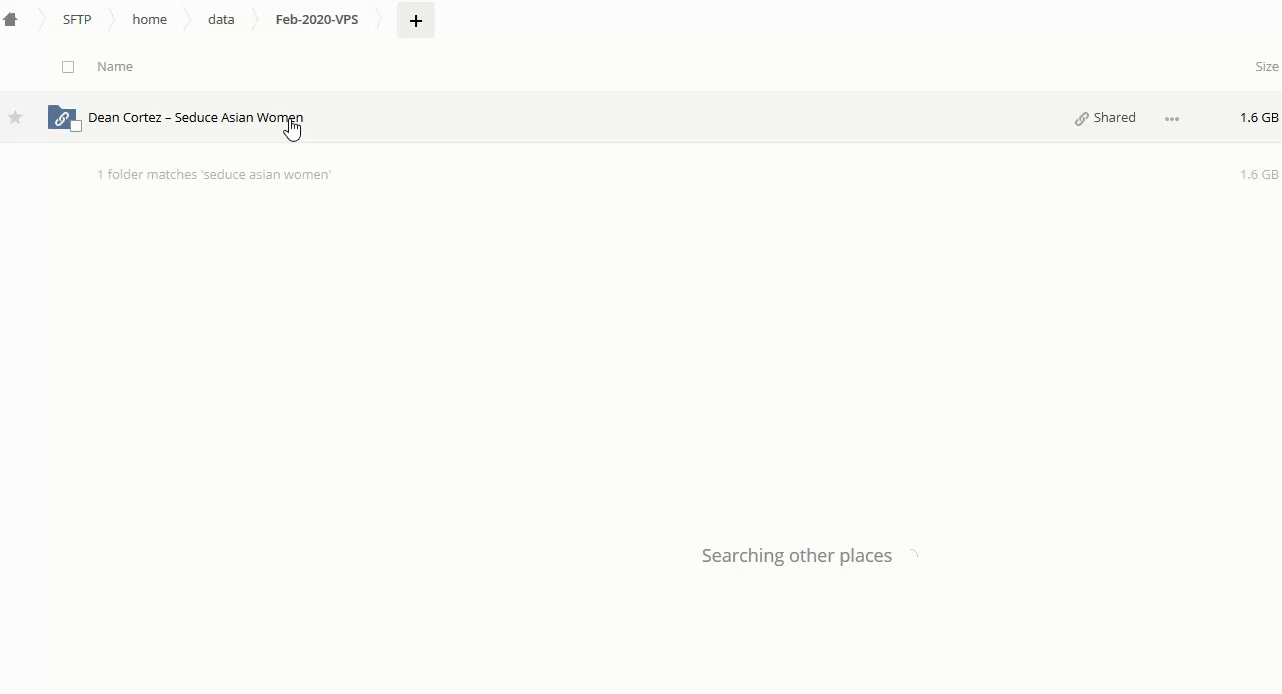
Task: Click the Searching other places spinner
Action: click(x=911, y=556)
